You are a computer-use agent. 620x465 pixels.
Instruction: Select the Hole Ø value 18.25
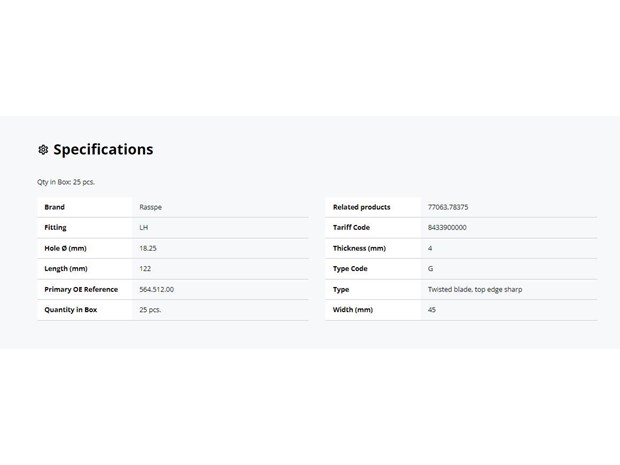coord(148,248)
